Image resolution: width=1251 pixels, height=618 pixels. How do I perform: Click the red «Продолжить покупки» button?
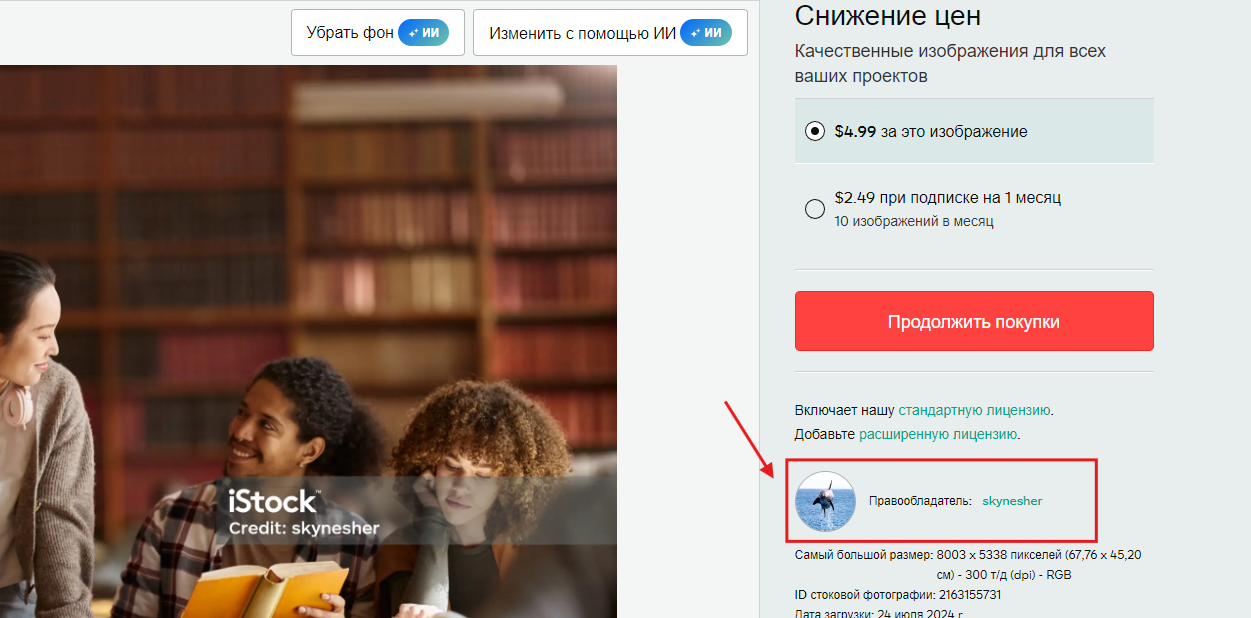coord(974,321)
